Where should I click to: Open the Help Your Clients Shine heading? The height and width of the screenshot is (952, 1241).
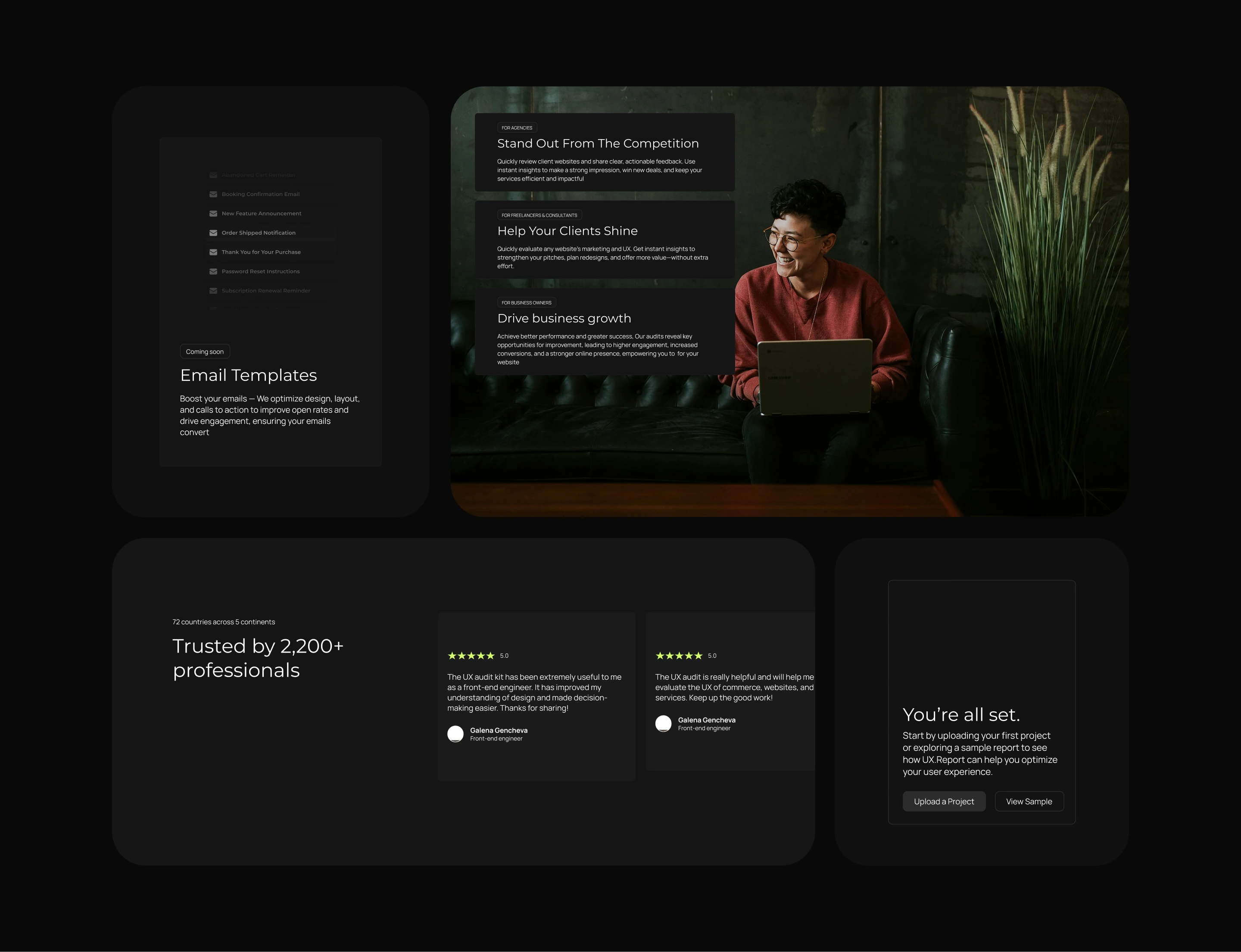pyautogui.click(x=567, y=231)
